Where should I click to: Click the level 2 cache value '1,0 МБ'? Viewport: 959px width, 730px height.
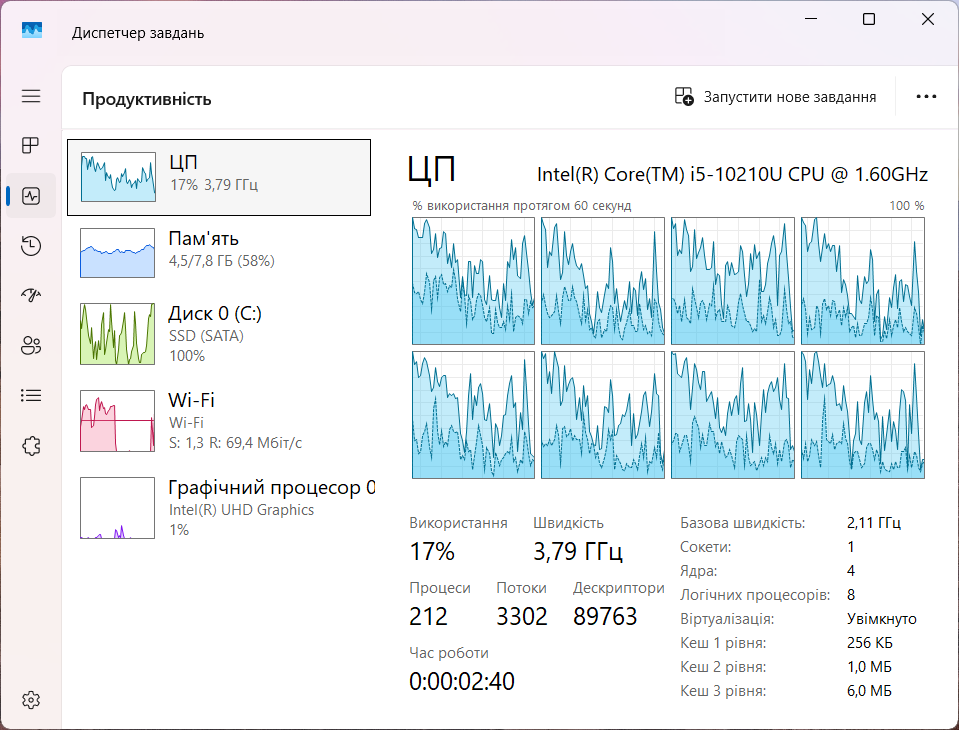point(869,666)
